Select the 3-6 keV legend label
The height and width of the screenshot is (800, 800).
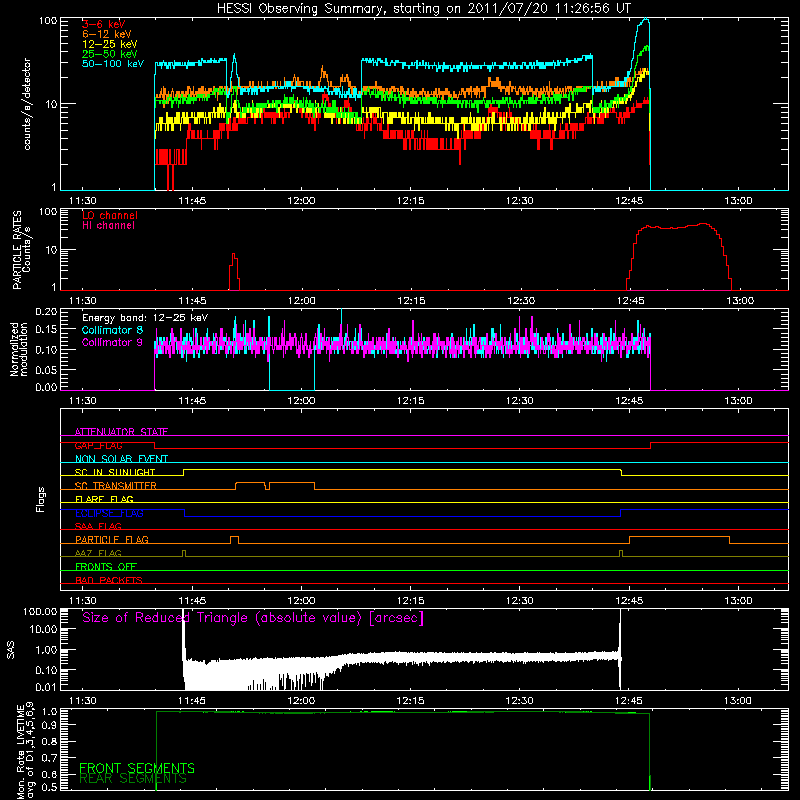(104, 24)
